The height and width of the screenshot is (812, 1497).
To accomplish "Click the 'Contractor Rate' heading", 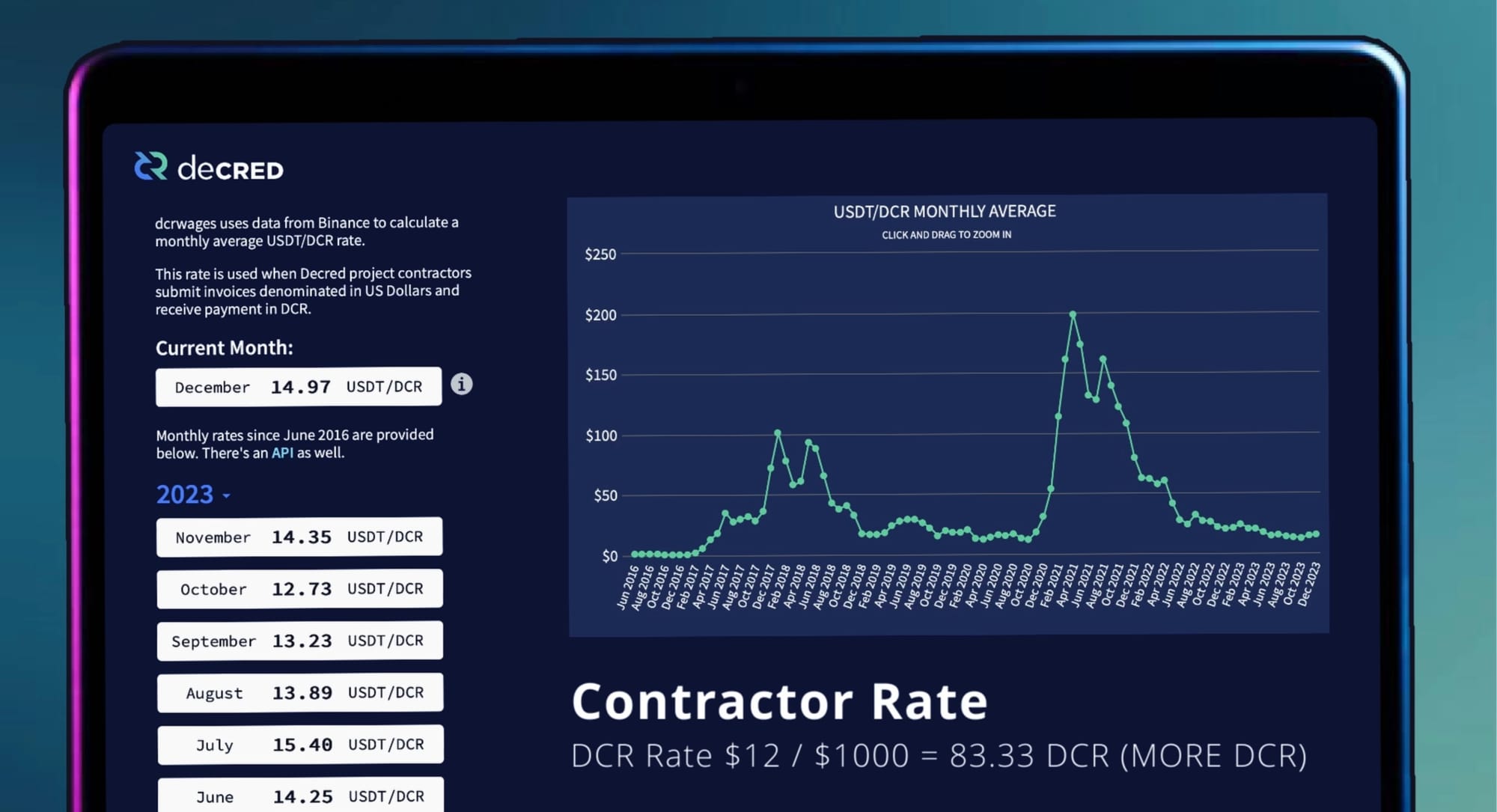I will (780, 701).
